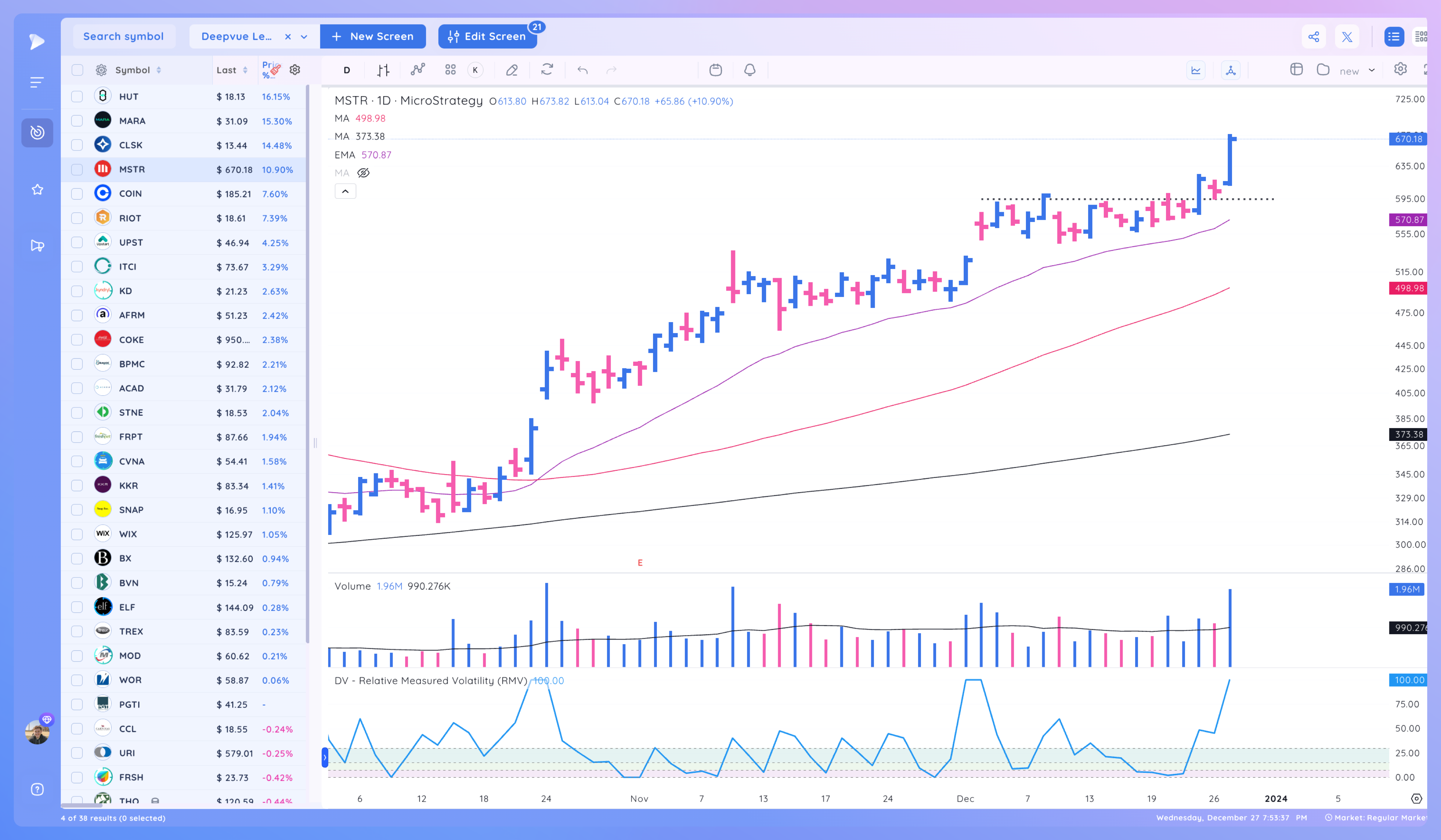Select the AFRM row in watchlist

[183, 315]
